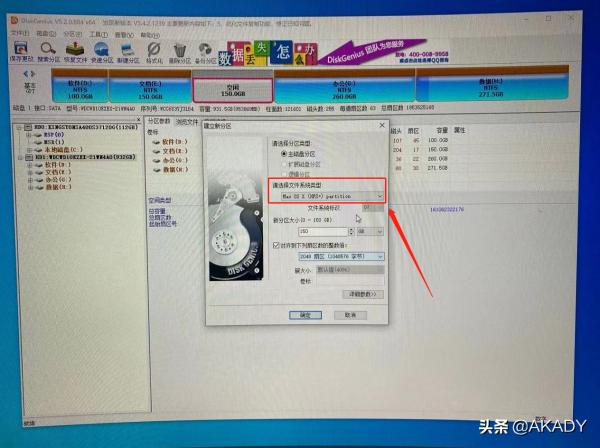Click the Detailed Parameters (详细参数>>) button
Screen dimensions: 600x448
point(362,294)
